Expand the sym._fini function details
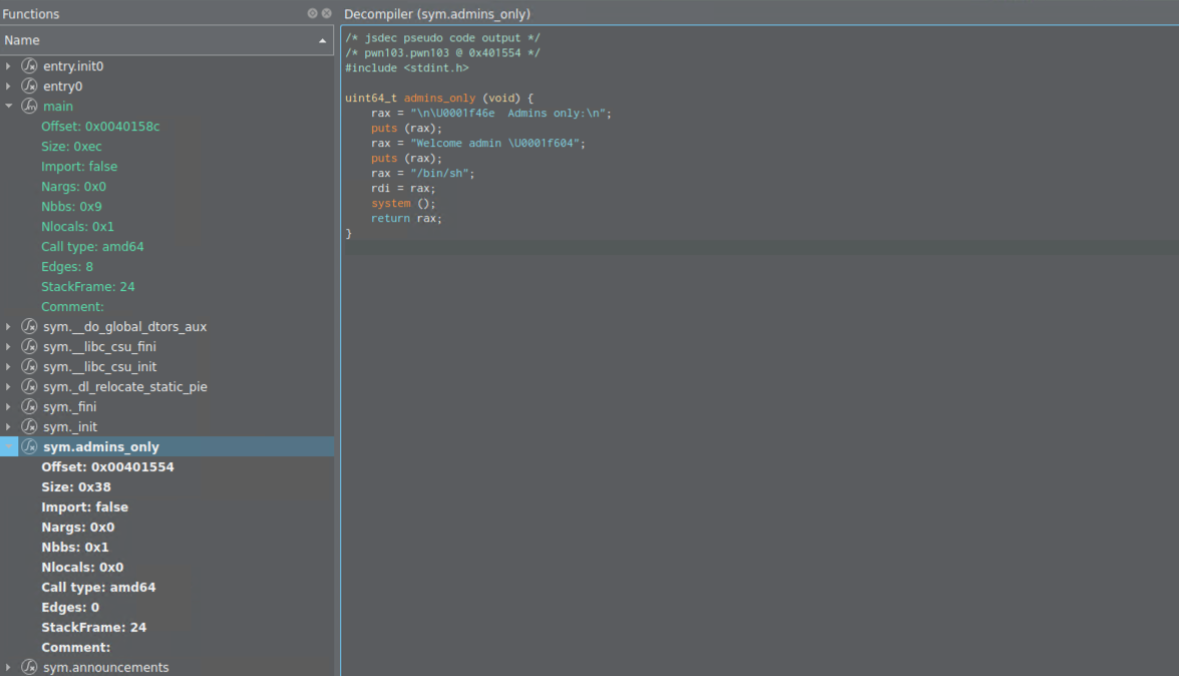This screenshot has height=676, width=1179. coord(9,407)
